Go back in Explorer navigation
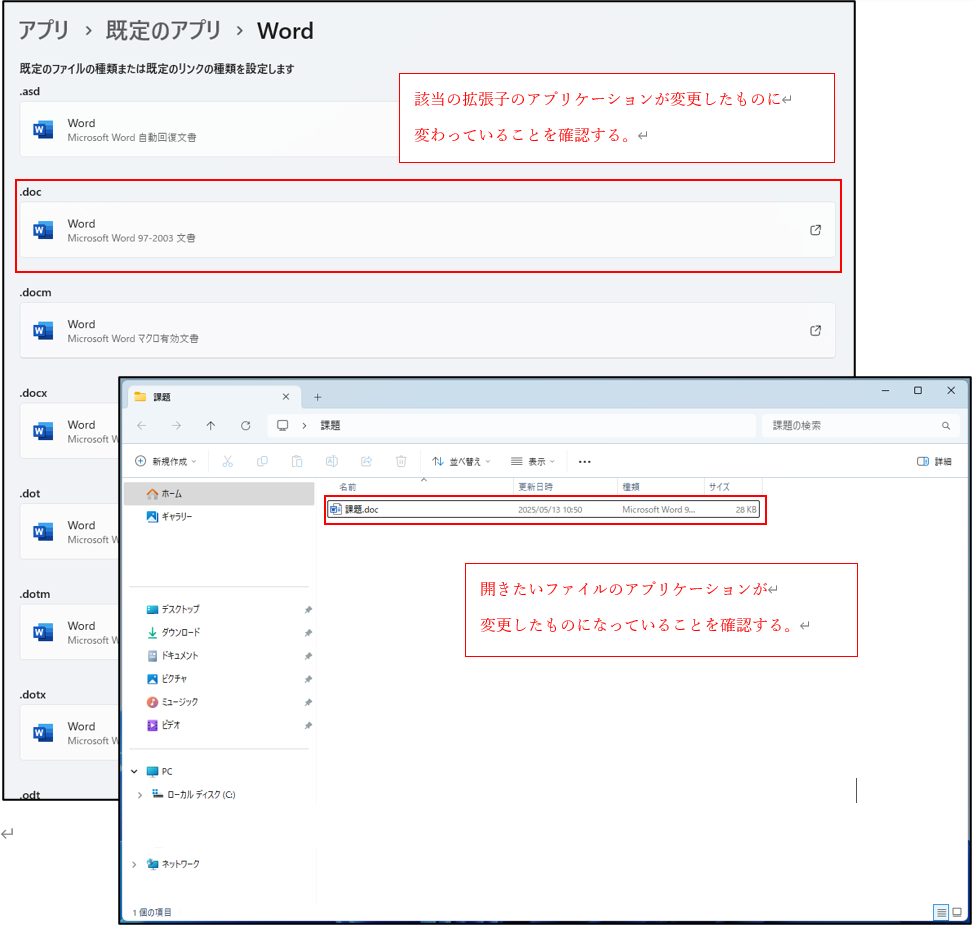This screenshot has width=974, height=928. 142,425
